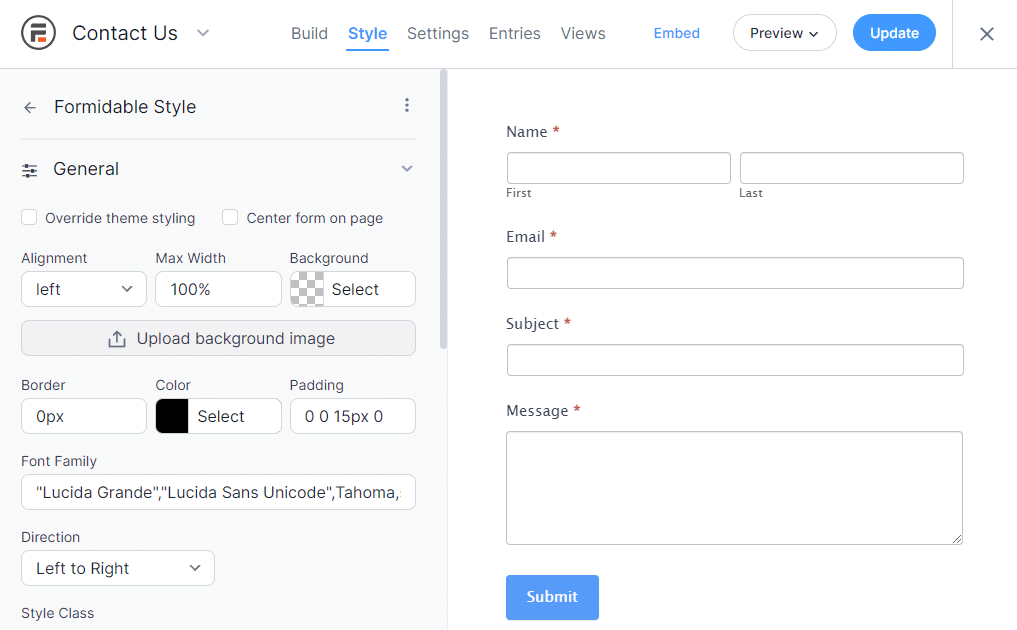Open the Alignment dropdown
The height and width of the screenshot is (630, 1017).
click(x=84, y=289)
